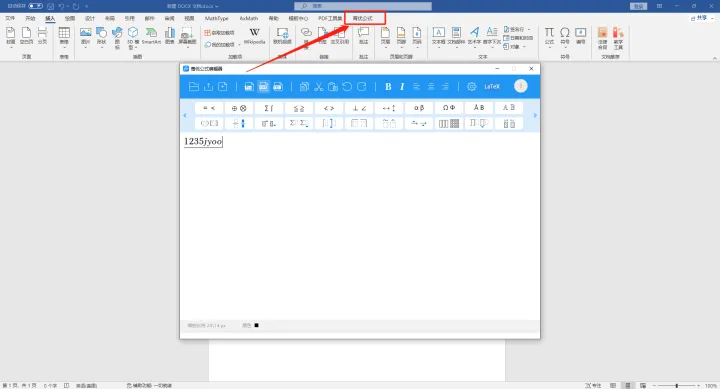The height and width of the screenshot is (389, 720).
Task: Save document icon in Word title bar
Action: point(51,6)
